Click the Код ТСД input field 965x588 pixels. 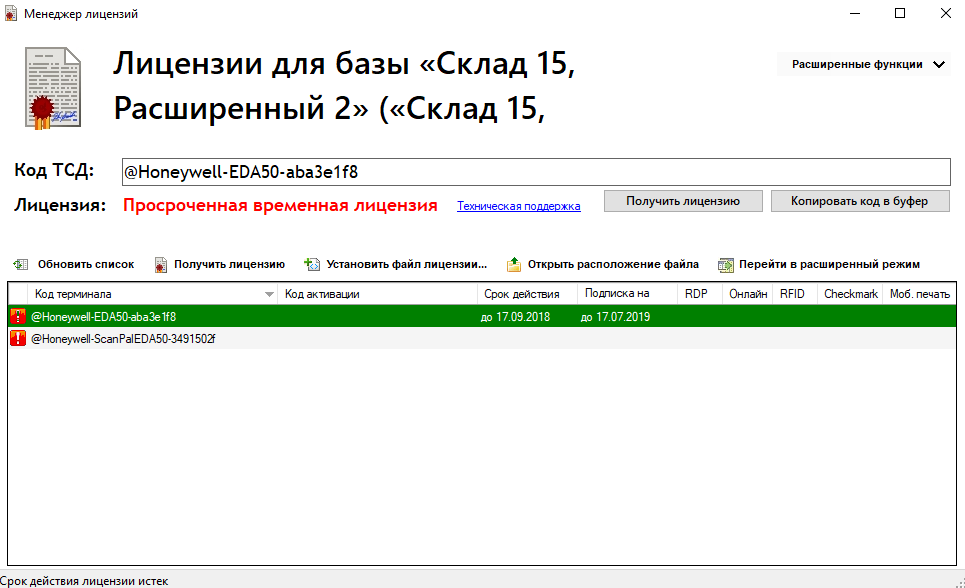[x=536, y=172]
